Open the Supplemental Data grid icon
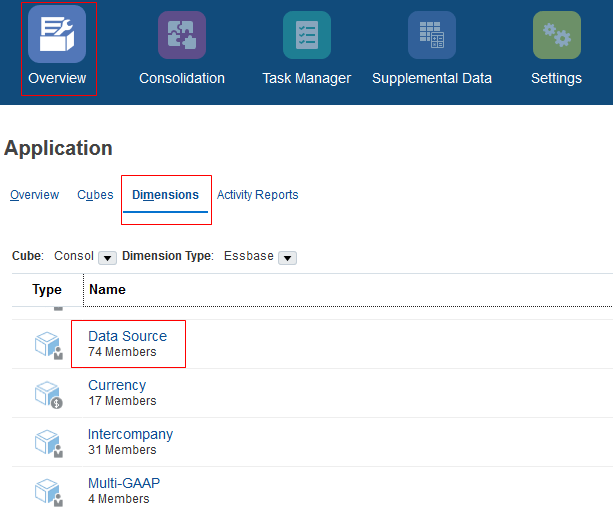Viewport: 613px width, 511px height. [432, 35]
